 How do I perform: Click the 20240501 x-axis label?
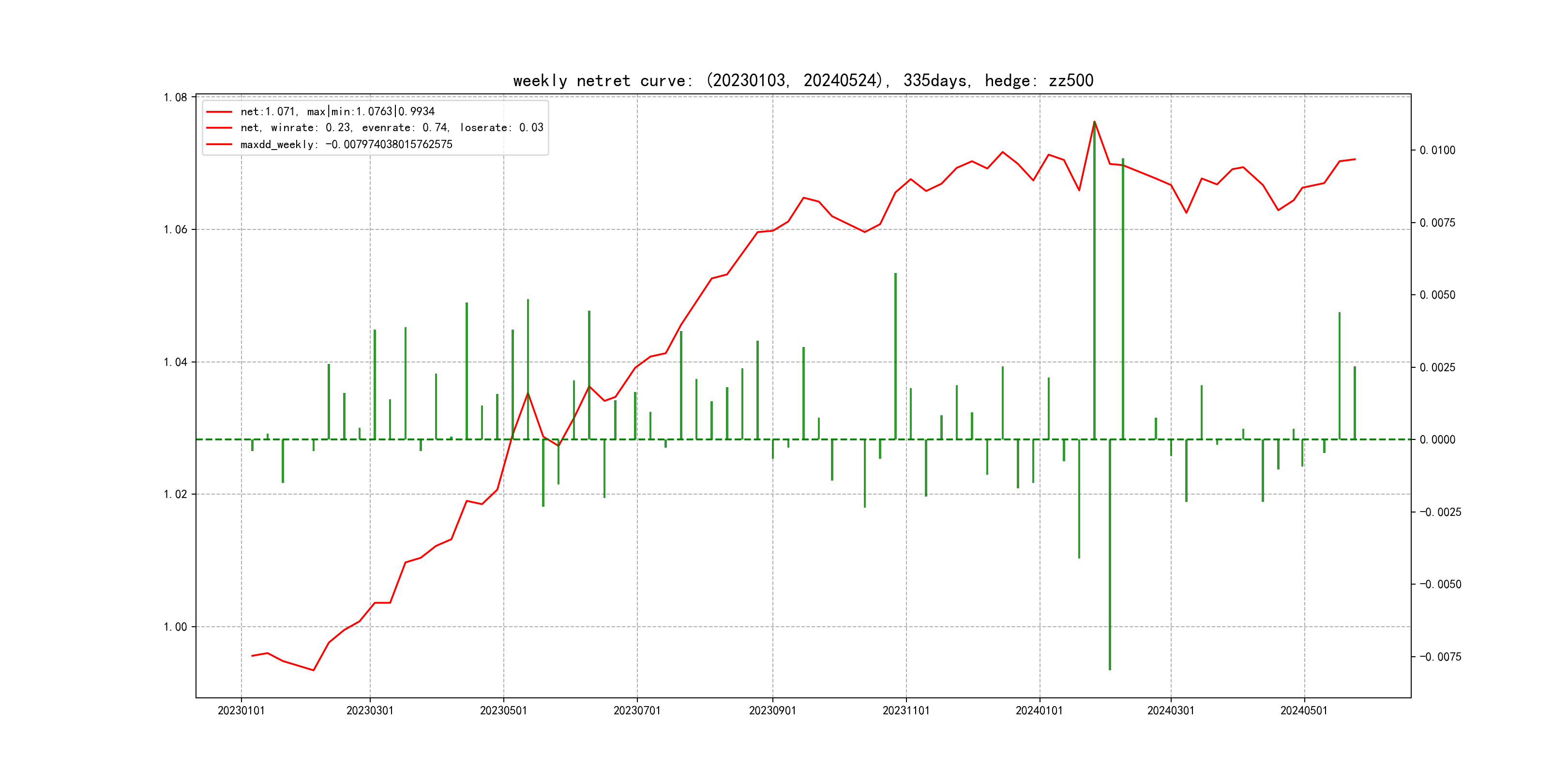1304,710
